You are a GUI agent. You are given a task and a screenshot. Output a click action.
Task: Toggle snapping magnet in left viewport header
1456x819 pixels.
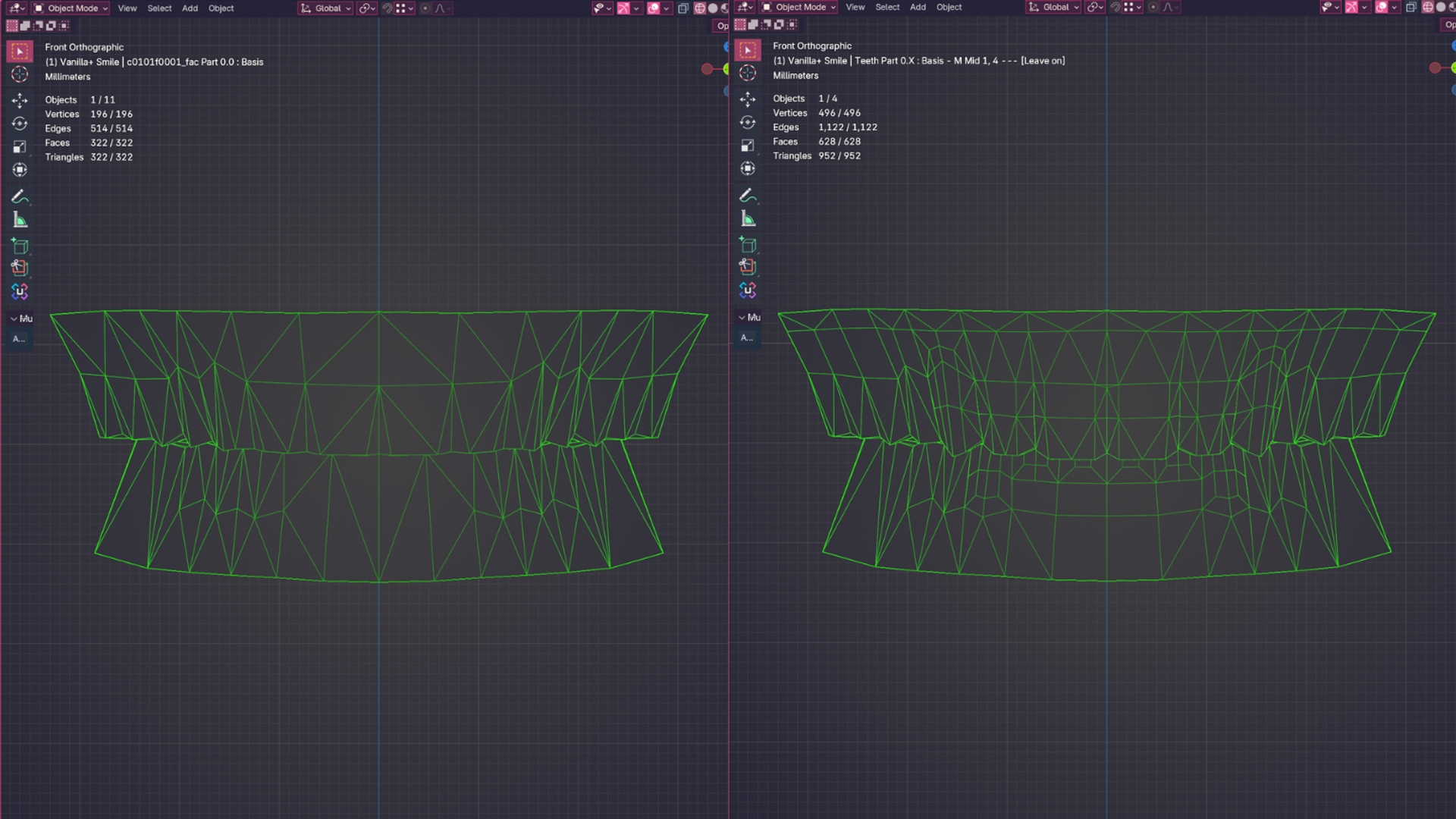tap(388, 8)
